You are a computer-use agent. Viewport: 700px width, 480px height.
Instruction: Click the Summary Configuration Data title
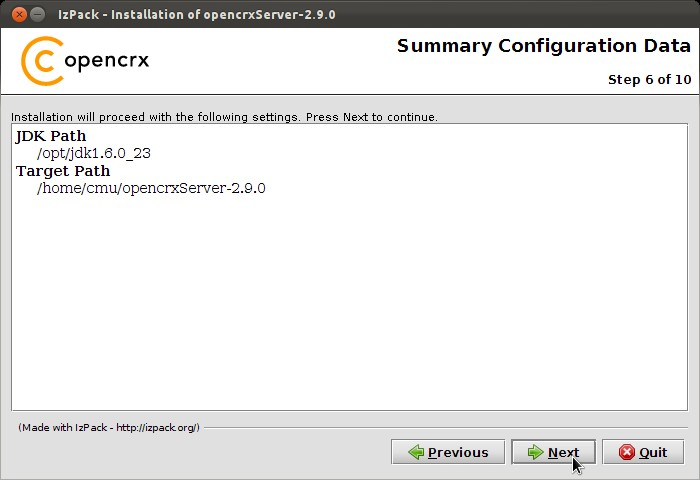(x=544, y=46)
